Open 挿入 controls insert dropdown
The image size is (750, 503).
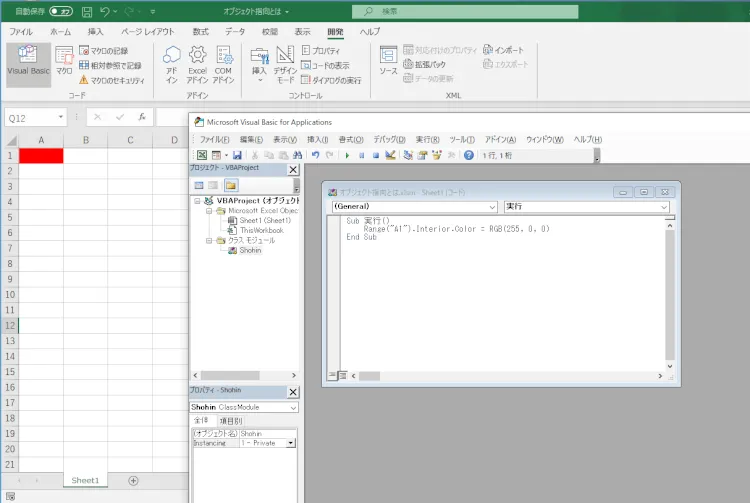(x=259, y=65)
